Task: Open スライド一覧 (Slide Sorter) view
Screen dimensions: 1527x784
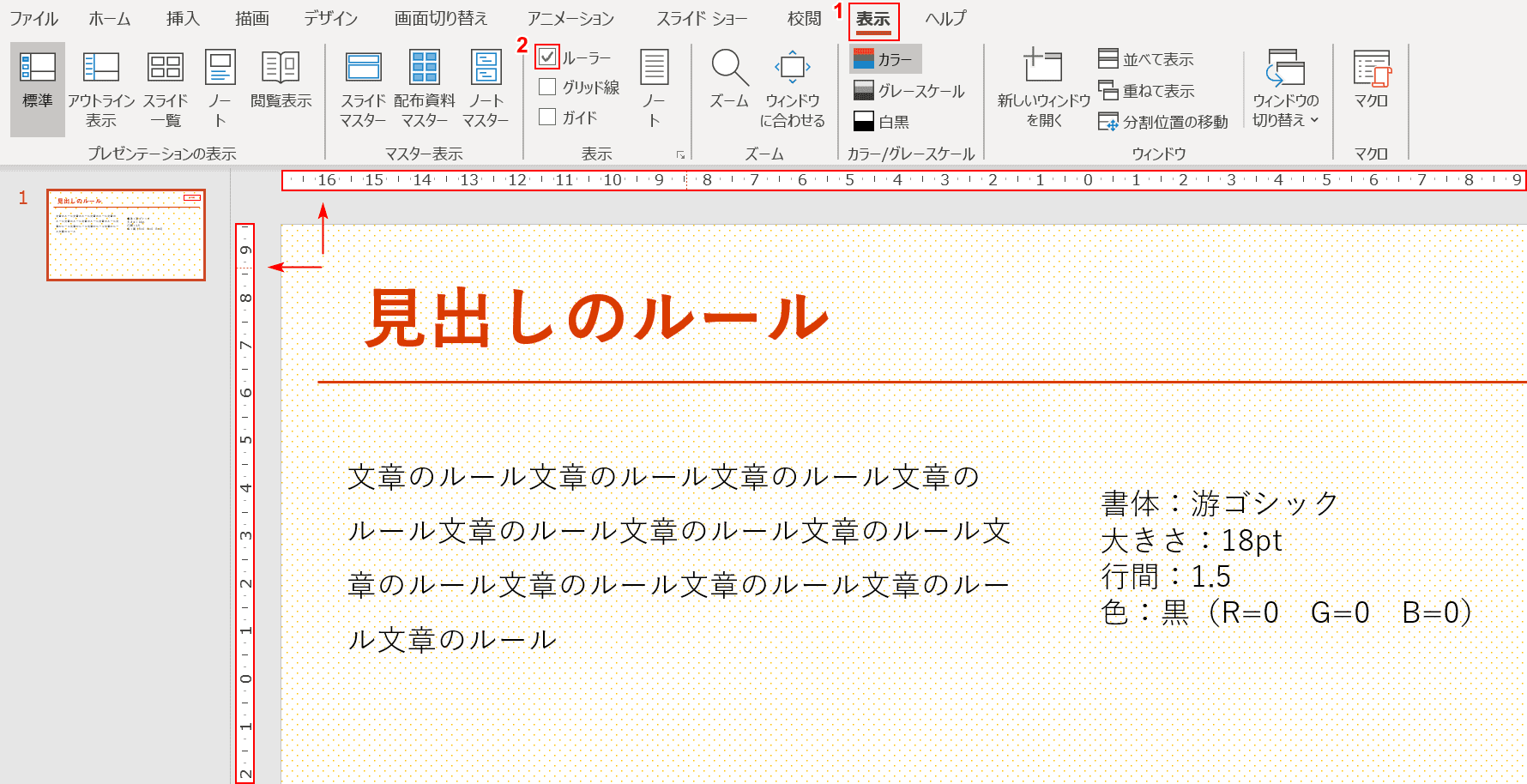Action: (166, 89)
